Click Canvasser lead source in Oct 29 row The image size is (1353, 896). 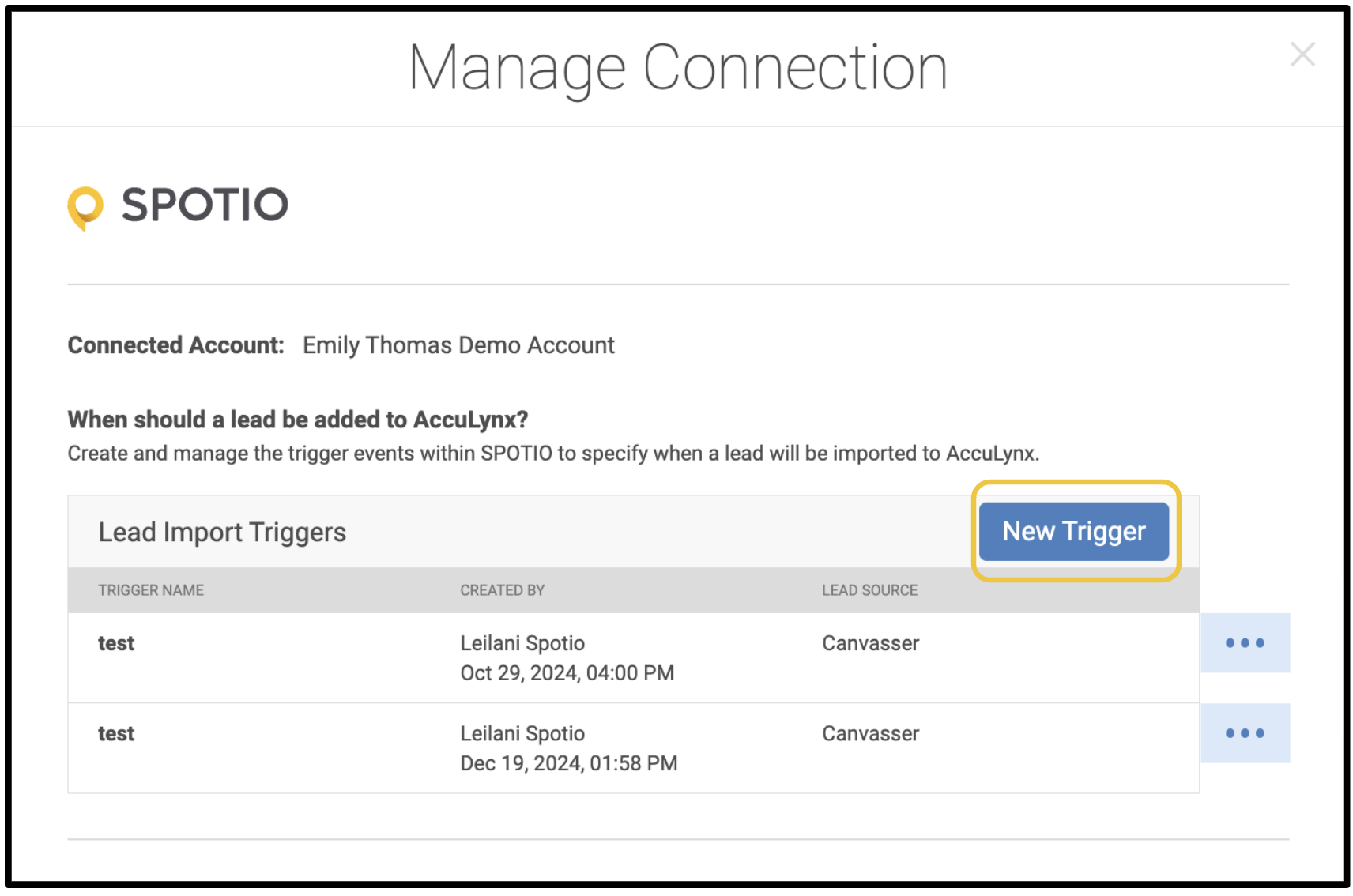[870, 643]
